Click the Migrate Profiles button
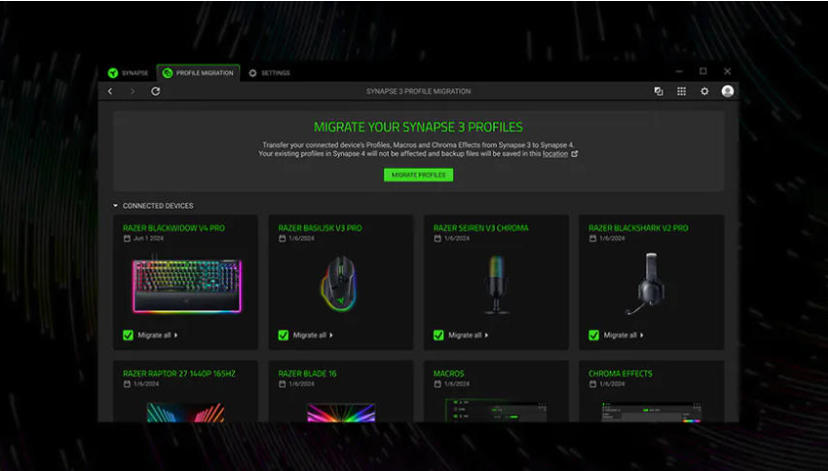 (x=418, y=175)
